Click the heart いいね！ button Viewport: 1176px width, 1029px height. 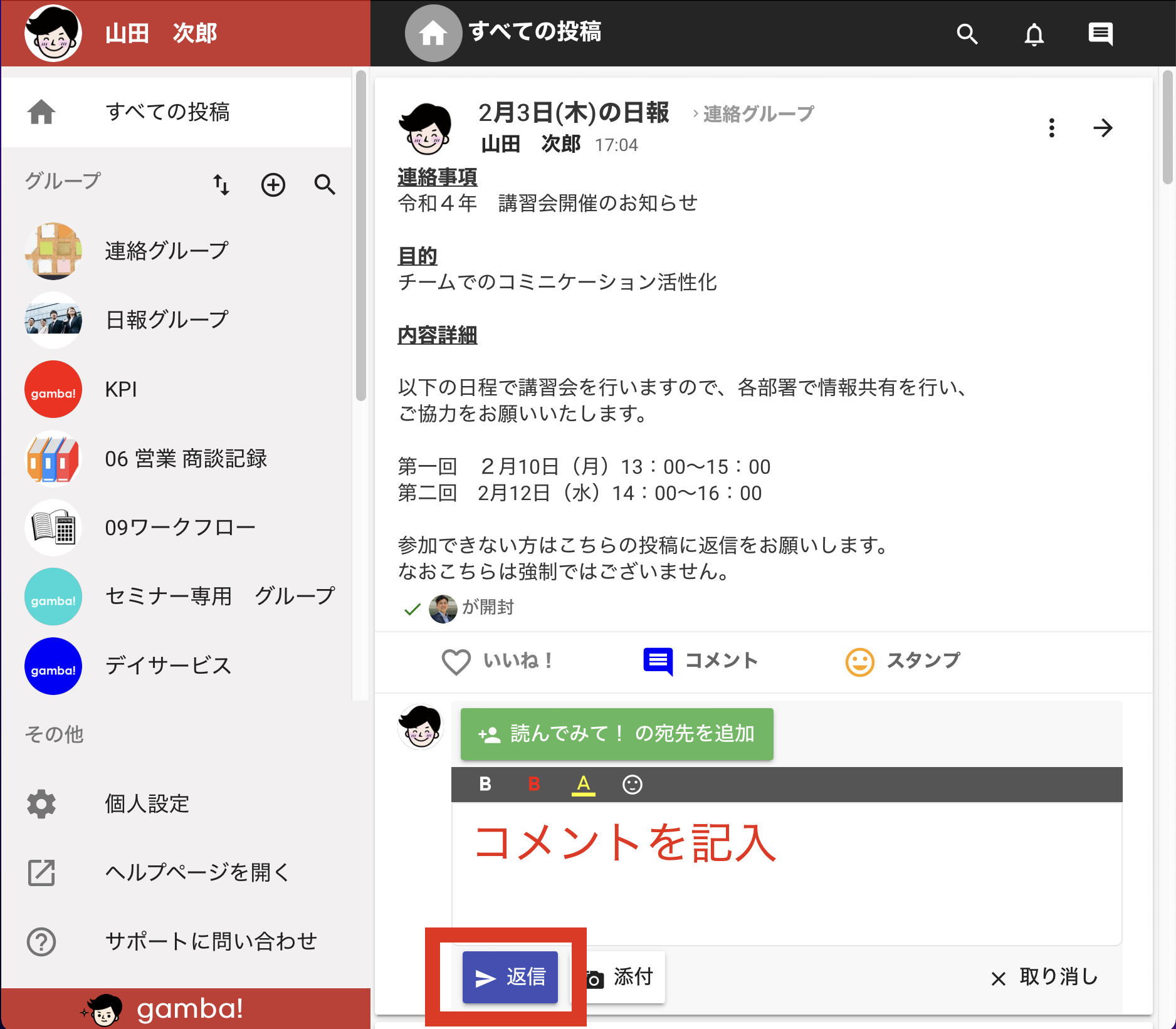pyautogui.click(x=496, y=661)
